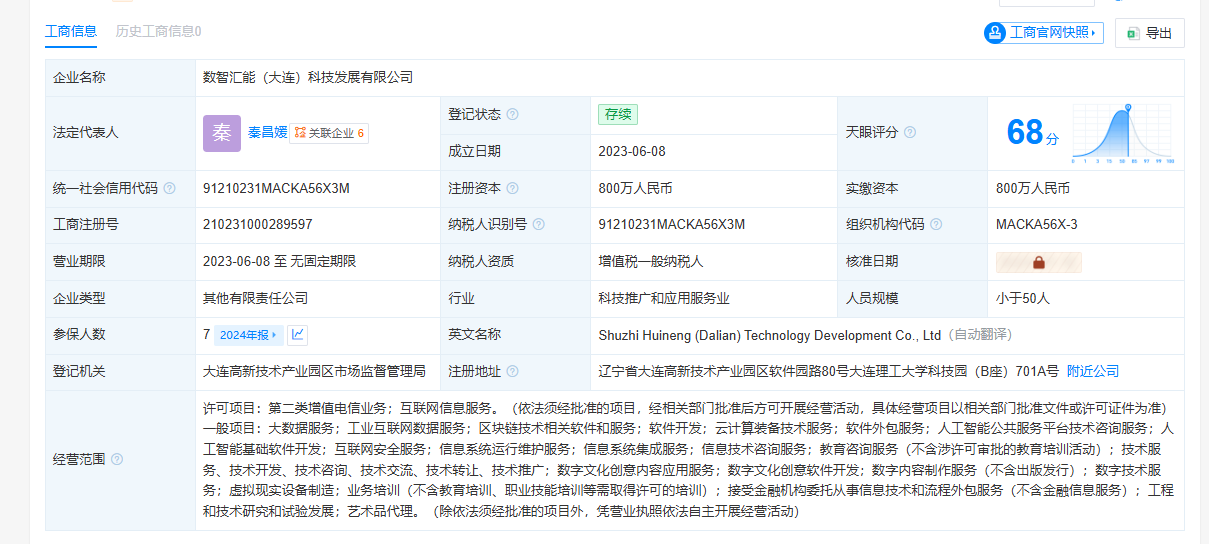
Task: Click the 导出 export button
Action: [1149, 33]
